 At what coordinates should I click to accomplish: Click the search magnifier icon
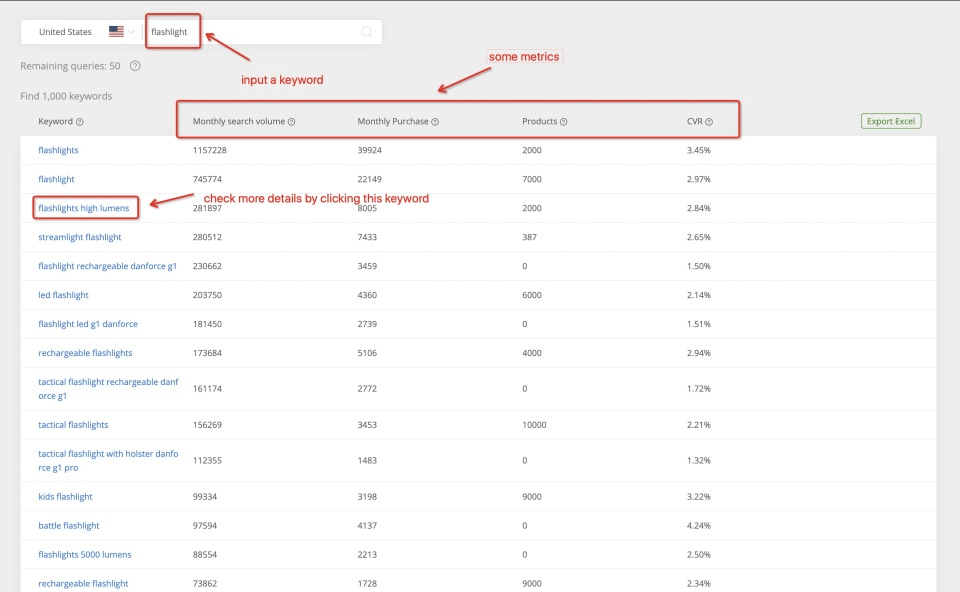click(366, 32)
